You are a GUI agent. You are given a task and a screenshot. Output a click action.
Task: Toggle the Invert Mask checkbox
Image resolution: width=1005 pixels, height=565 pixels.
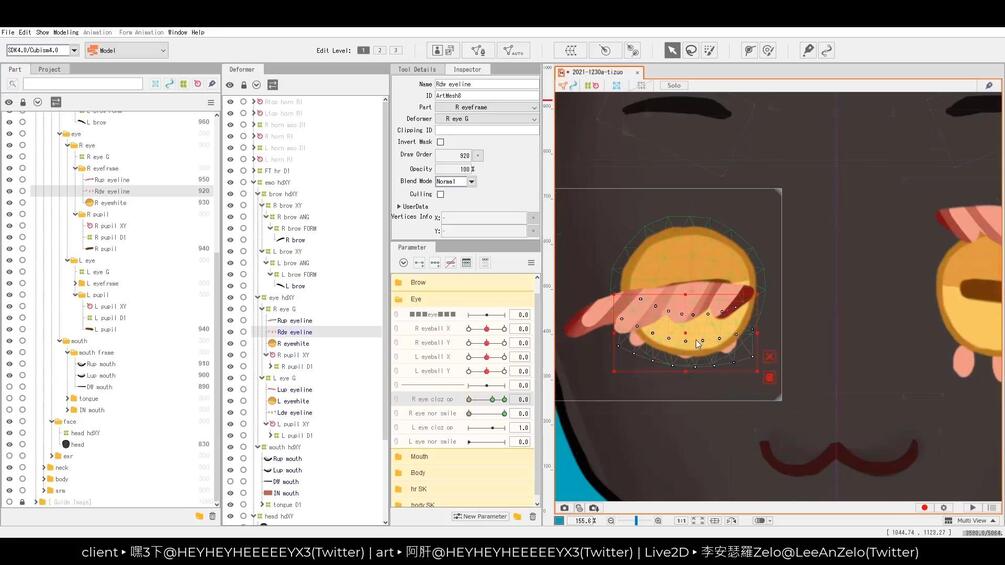pos(440,142)
